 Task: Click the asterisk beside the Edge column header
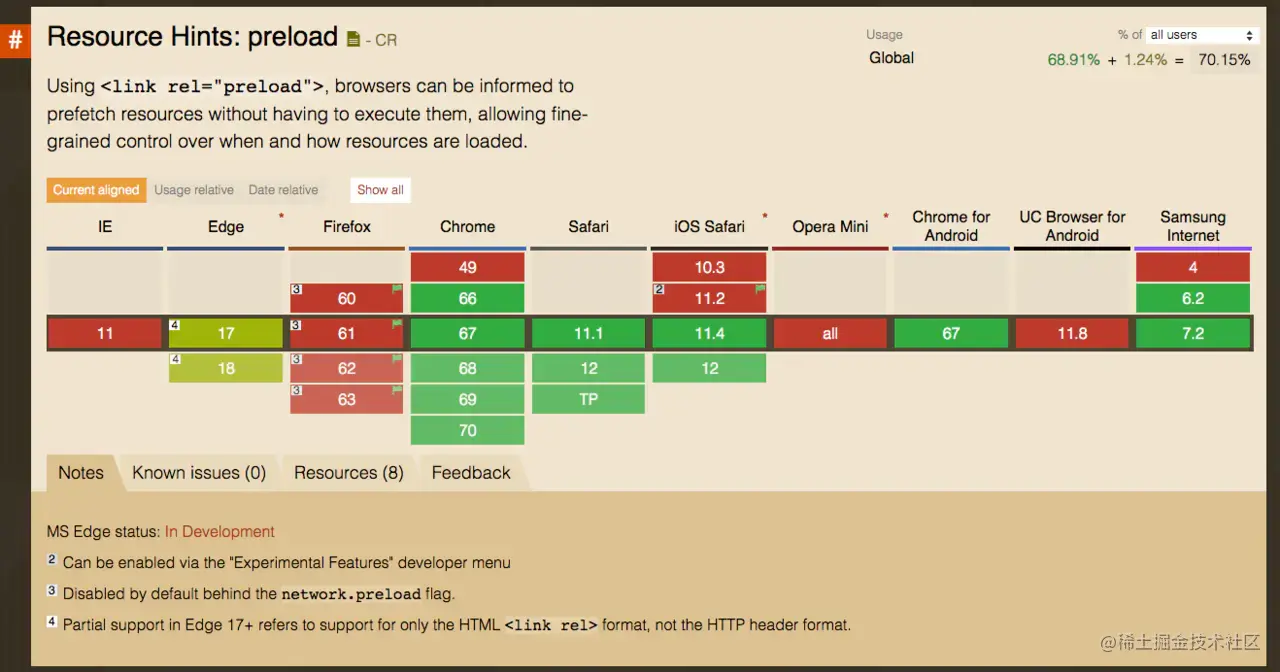[281, 214]
